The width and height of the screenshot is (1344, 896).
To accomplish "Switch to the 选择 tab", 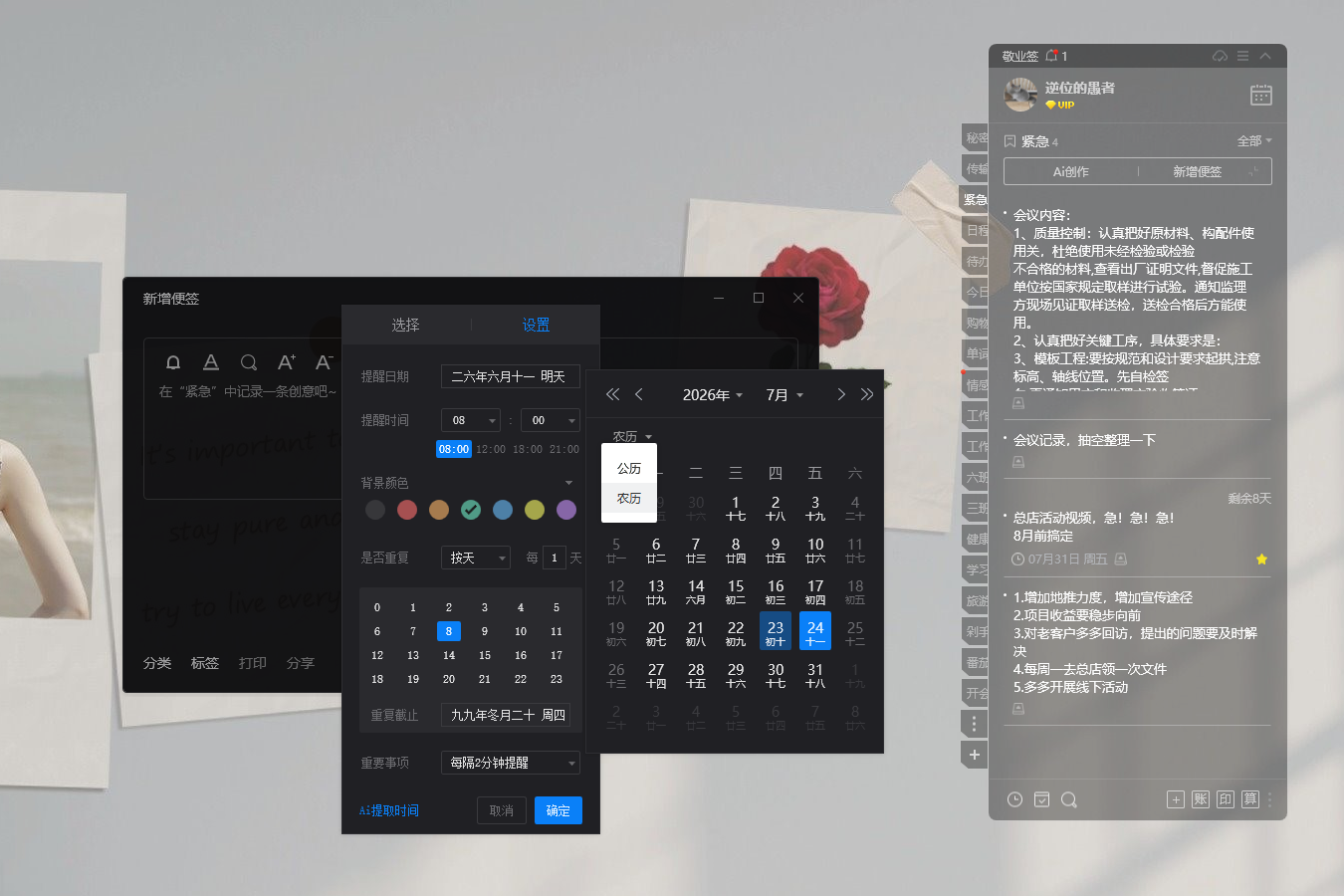I will [405, 326].
